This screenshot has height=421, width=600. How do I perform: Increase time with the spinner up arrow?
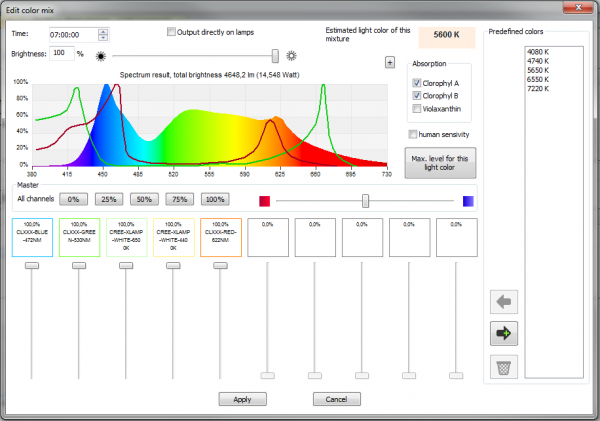(x=104, y=30)
